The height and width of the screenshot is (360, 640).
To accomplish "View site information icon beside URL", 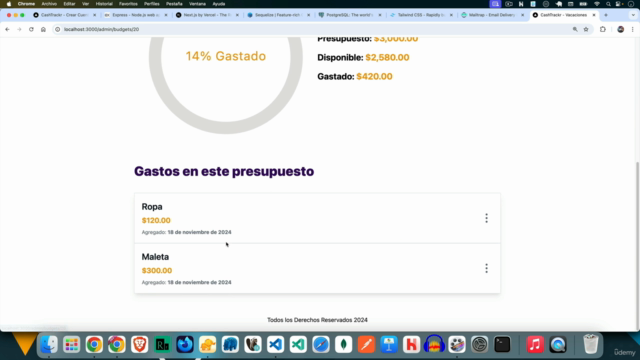I will [x=58, y=29].
